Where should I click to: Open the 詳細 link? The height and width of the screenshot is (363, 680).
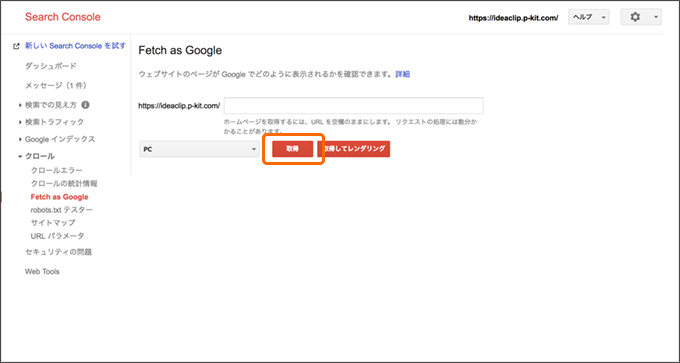pos(402,74)
